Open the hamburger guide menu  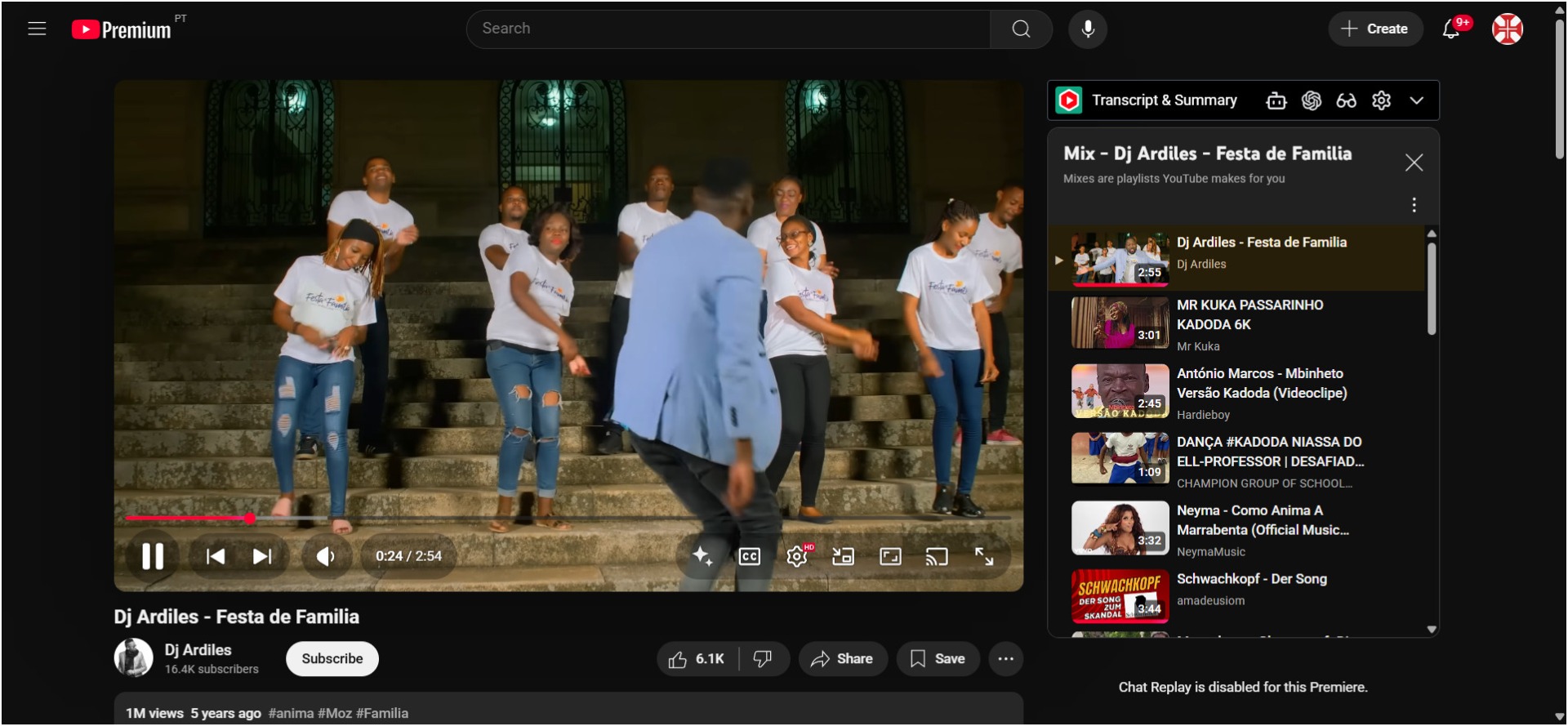(x=37, y=29)
